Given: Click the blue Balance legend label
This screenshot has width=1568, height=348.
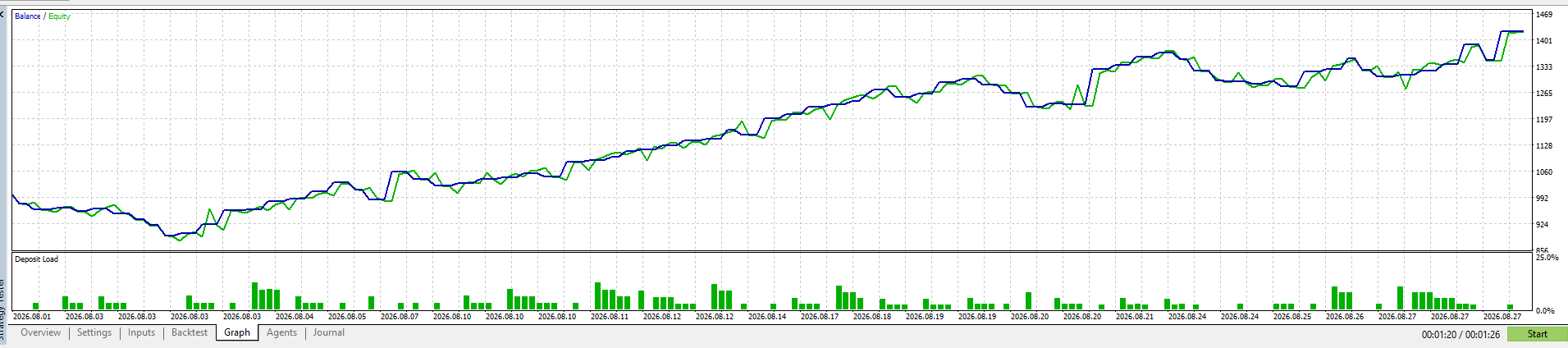Looking at the screenshot, I should pos(28,16).
